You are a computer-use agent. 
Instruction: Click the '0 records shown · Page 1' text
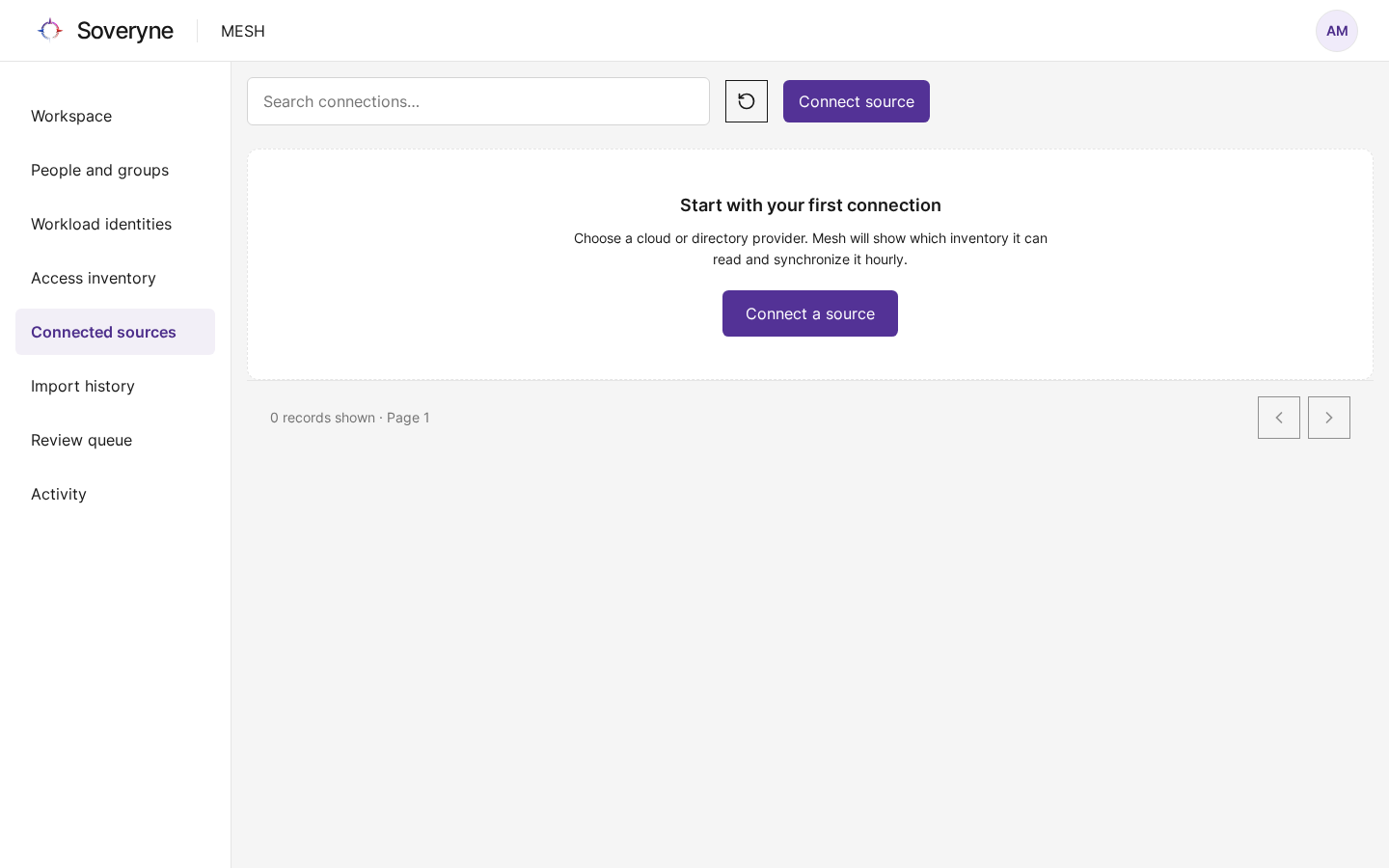click(350, 418)
